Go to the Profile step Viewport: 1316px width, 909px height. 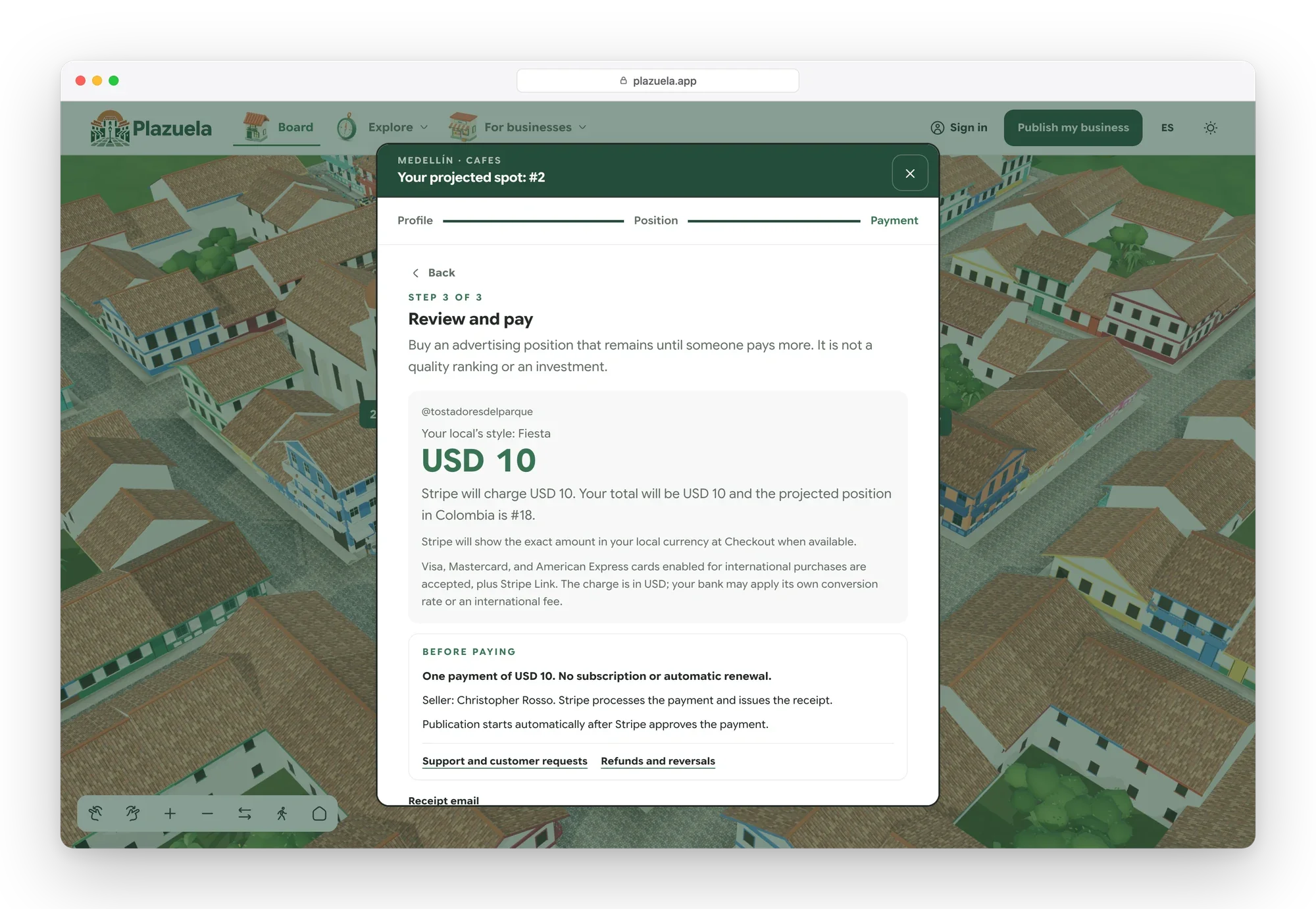tap(415, 221)
